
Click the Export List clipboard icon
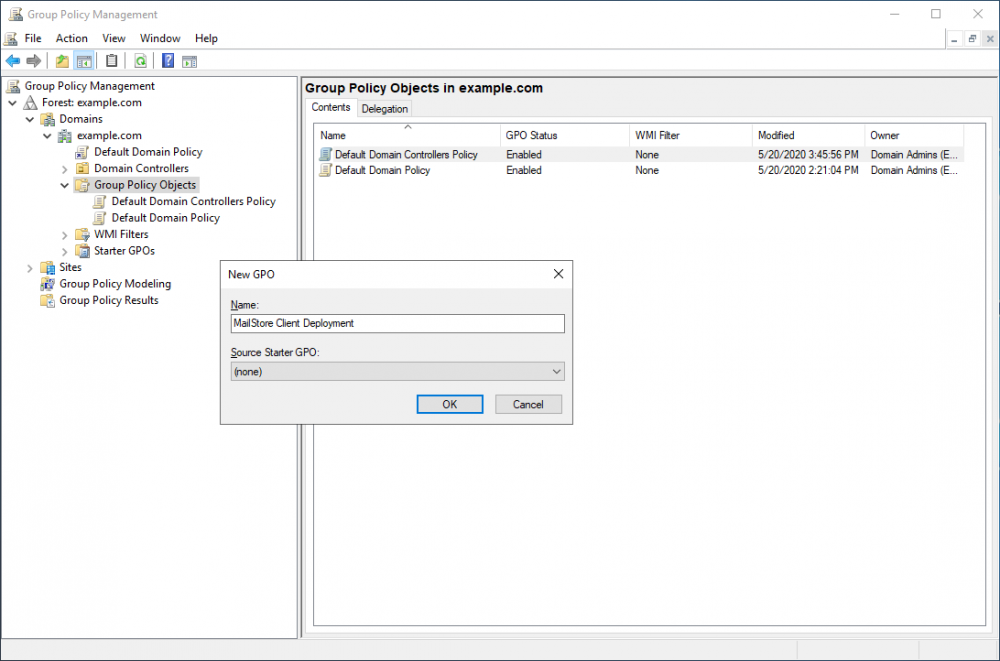[x=111, y=60]
